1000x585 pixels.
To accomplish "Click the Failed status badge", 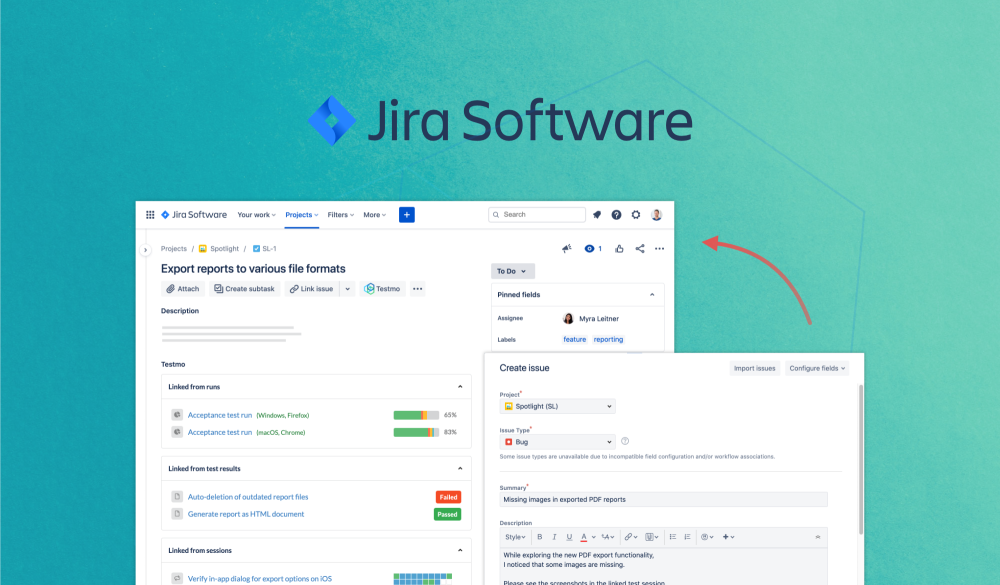I will [x=448, y=497].
